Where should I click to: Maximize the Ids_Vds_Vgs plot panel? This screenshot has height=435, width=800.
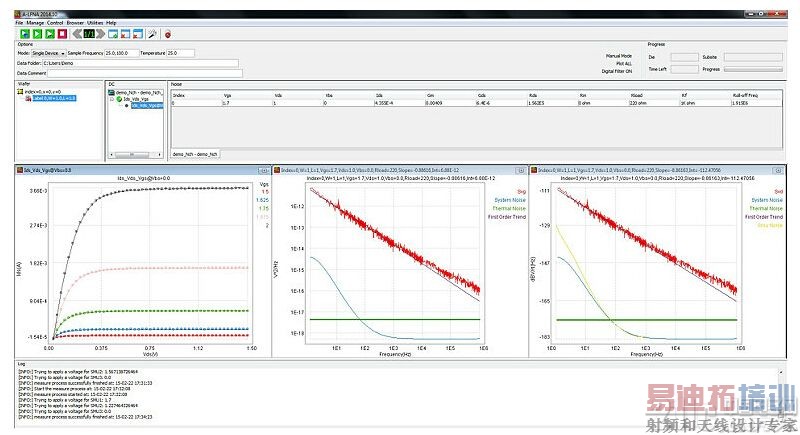click(x=264, y=171)
